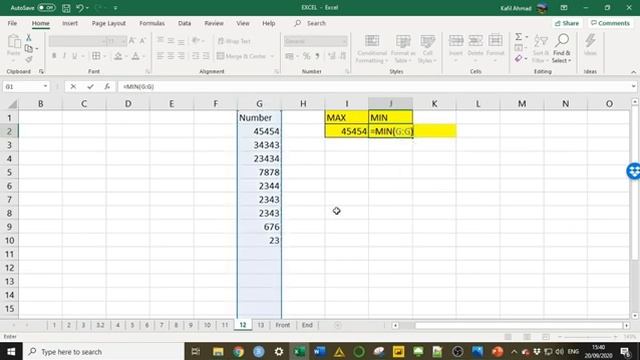Viewport: 640px width, 360px height.
Task: Toggle Underline formatting
Action: pos(74,56)
